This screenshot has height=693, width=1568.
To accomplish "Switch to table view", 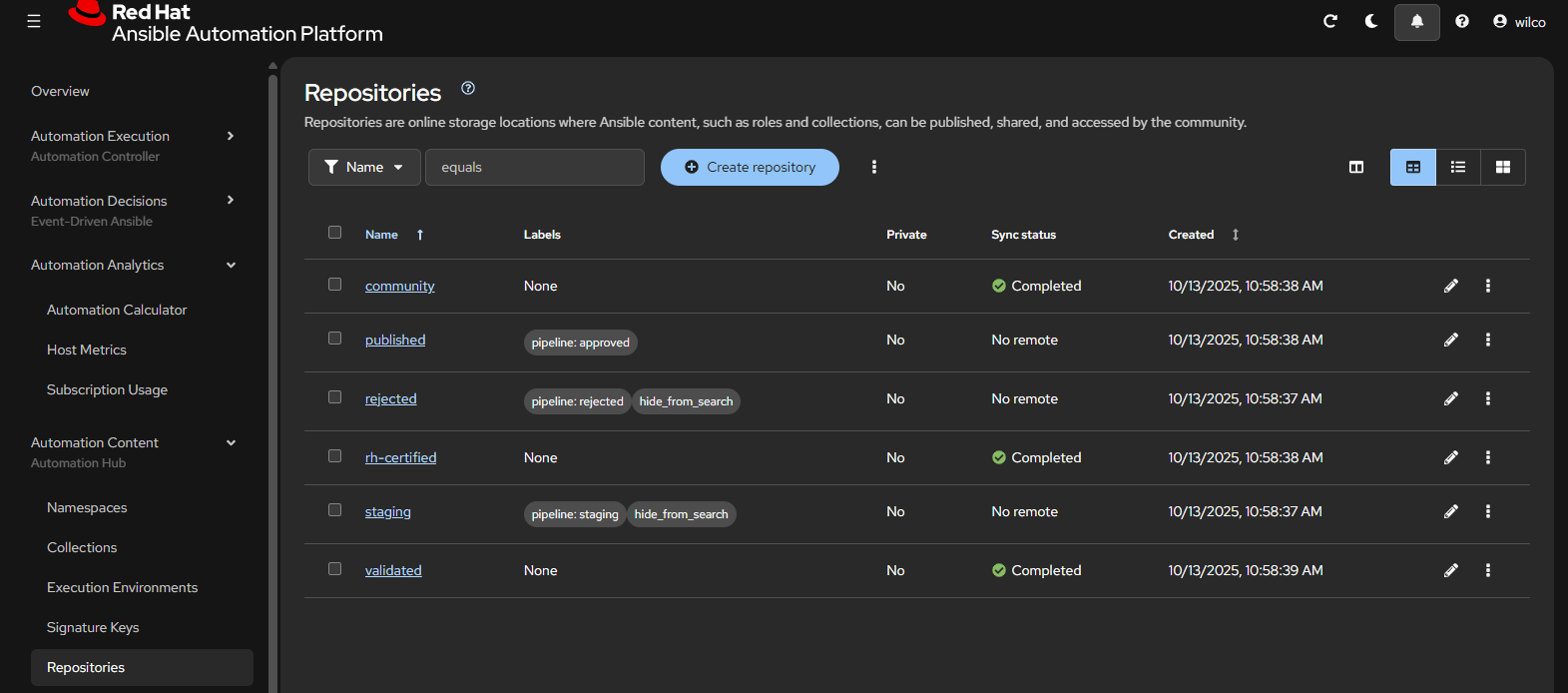I will [1413, 167].
